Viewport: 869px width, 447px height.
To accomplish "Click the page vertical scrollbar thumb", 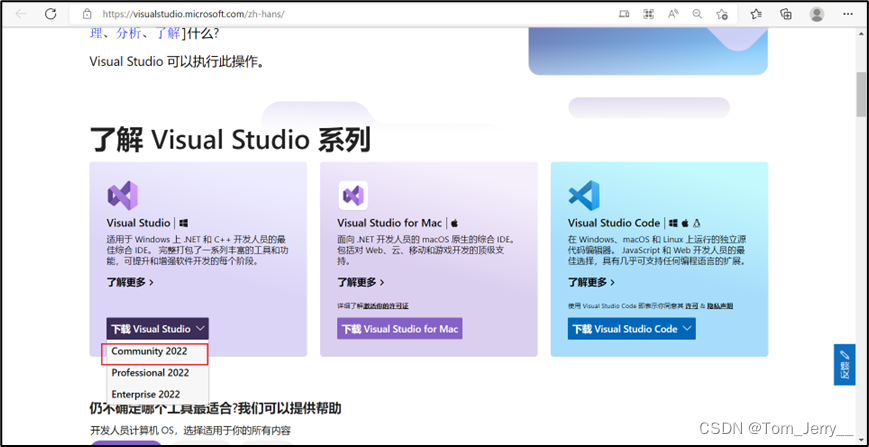I will pos(861,94).
